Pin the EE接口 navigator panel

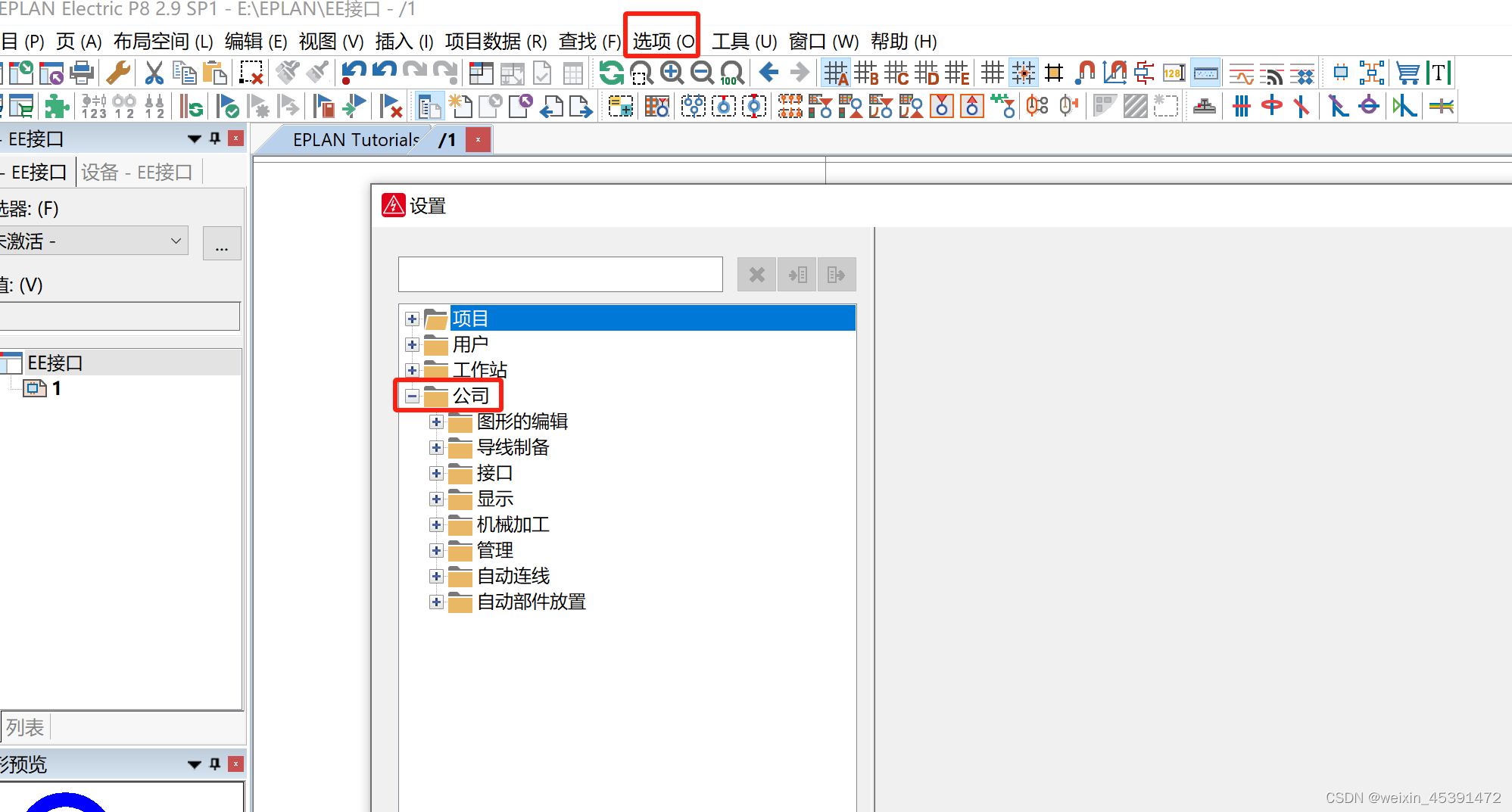tap(215, 138)
